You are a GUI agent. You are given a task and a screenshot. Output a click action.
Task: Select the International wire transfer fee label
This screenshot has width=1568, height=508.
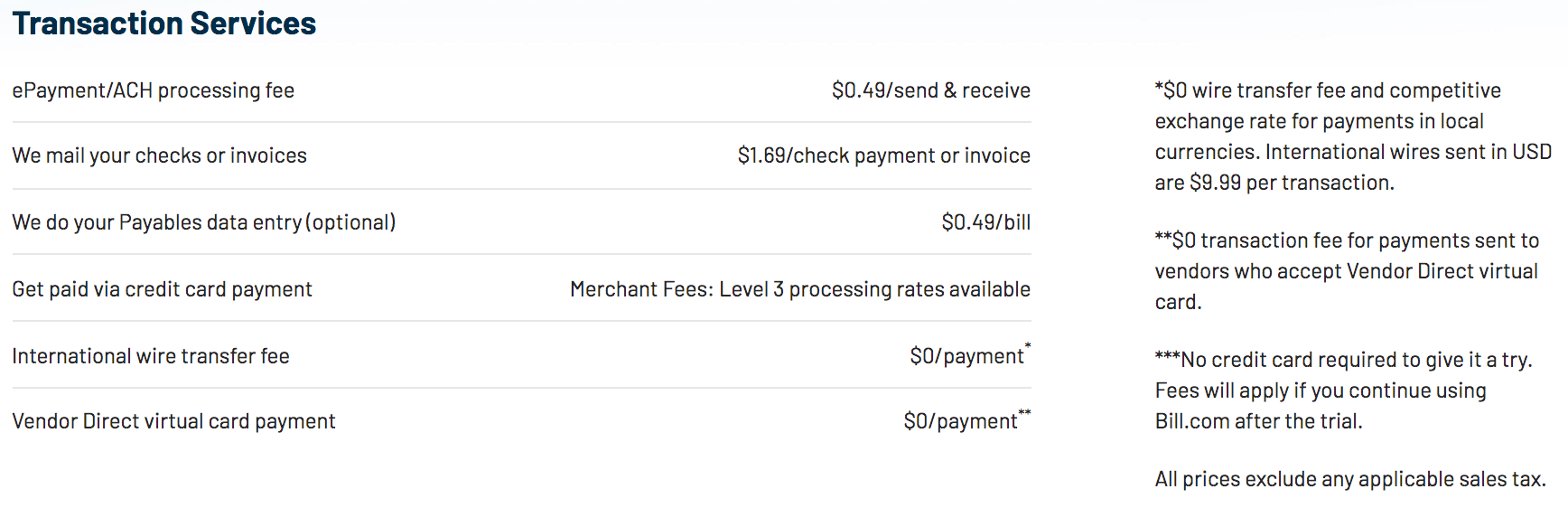pyautogui.click(x=150, y=356)
